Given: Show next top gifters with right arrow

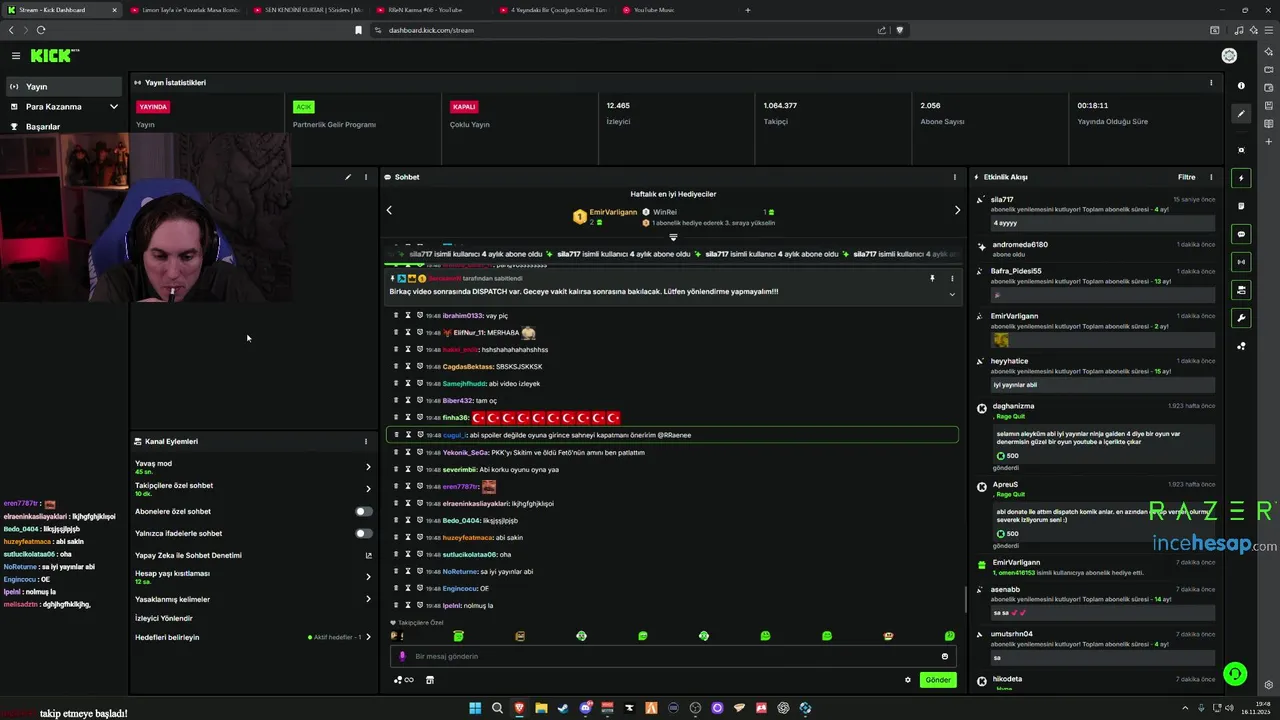Looking at the screenshot, I should [957, 210].
